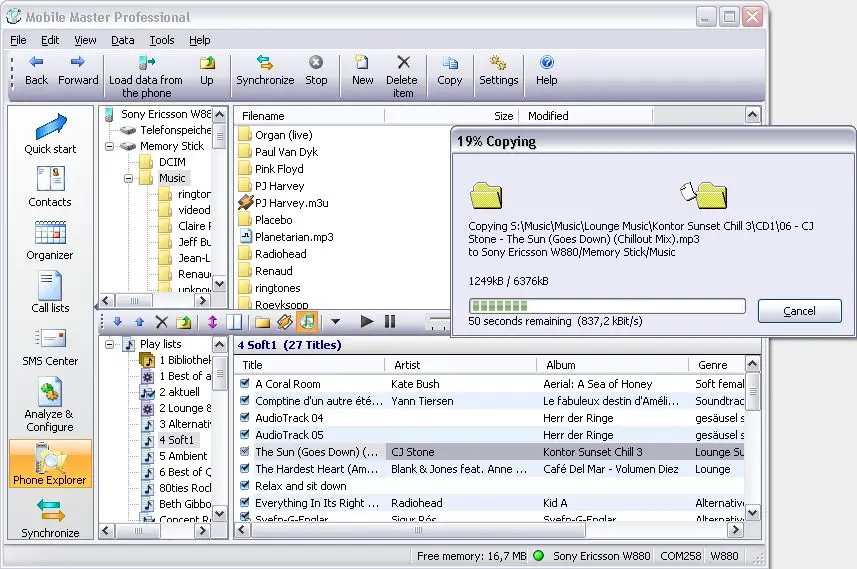
Task: Collapse the Music folder in tree
Action: tap(130, 178)
